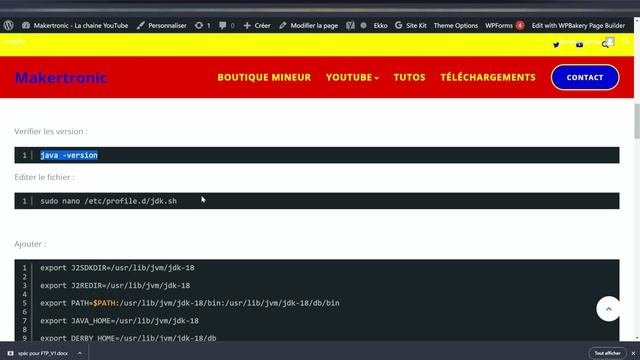Open Ekko admin bar item

380,25
